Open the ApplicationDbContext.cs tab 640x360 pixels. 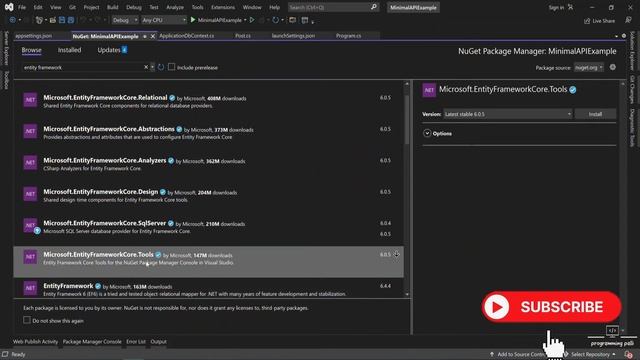tap(187, 36)
